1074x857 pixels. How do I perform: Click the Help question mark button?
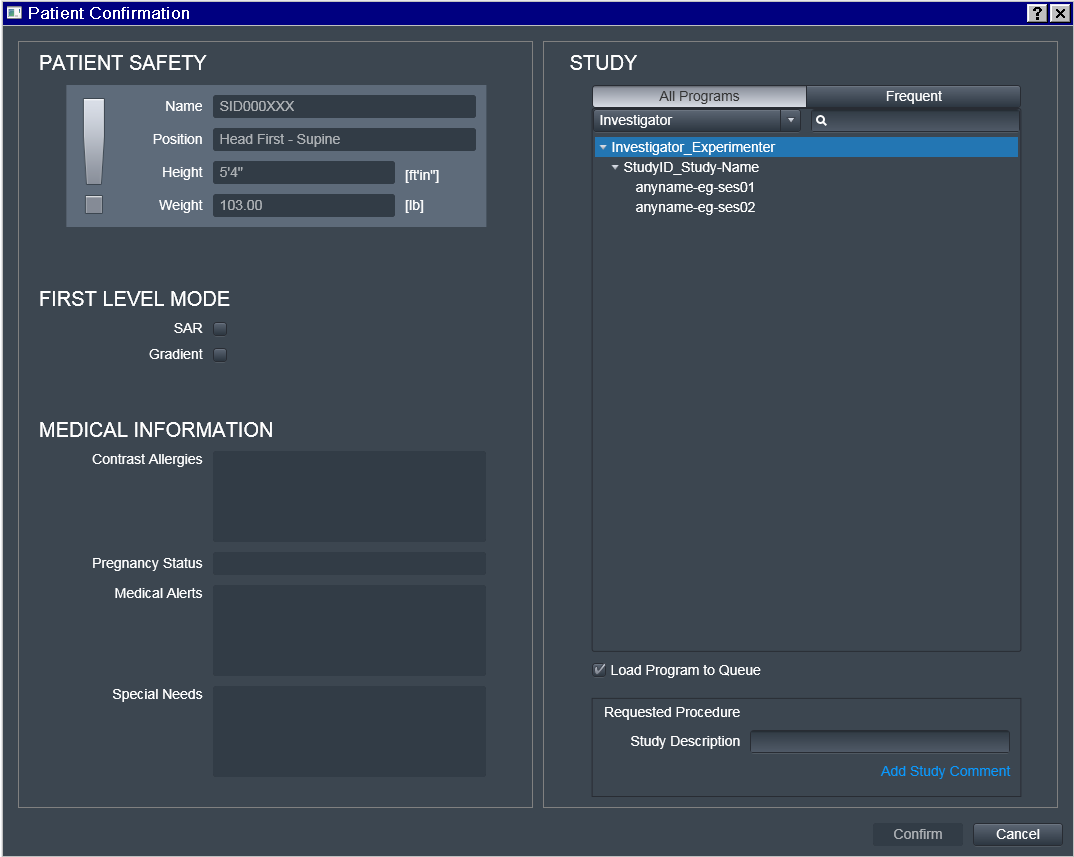(1037, 13)
